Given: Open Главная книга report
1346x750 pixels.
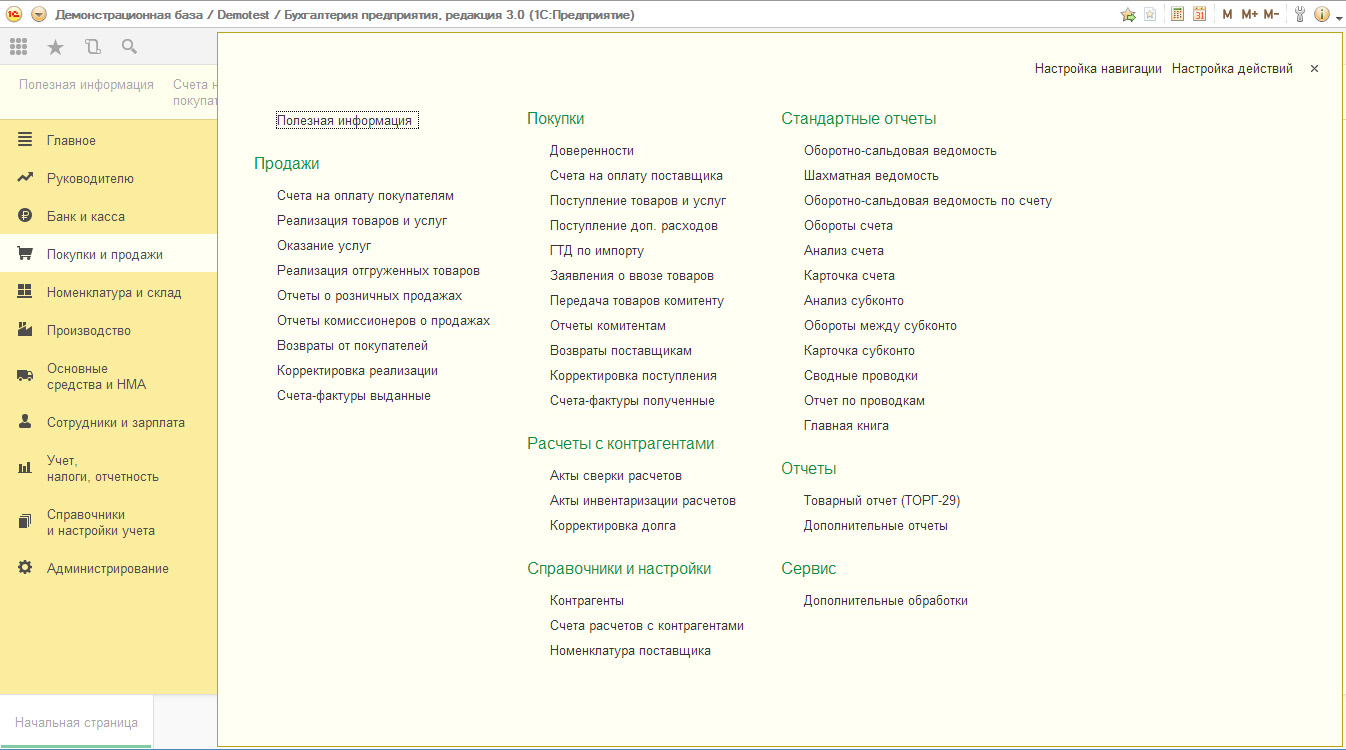Looking at the screenshot, I should (846, 426).
